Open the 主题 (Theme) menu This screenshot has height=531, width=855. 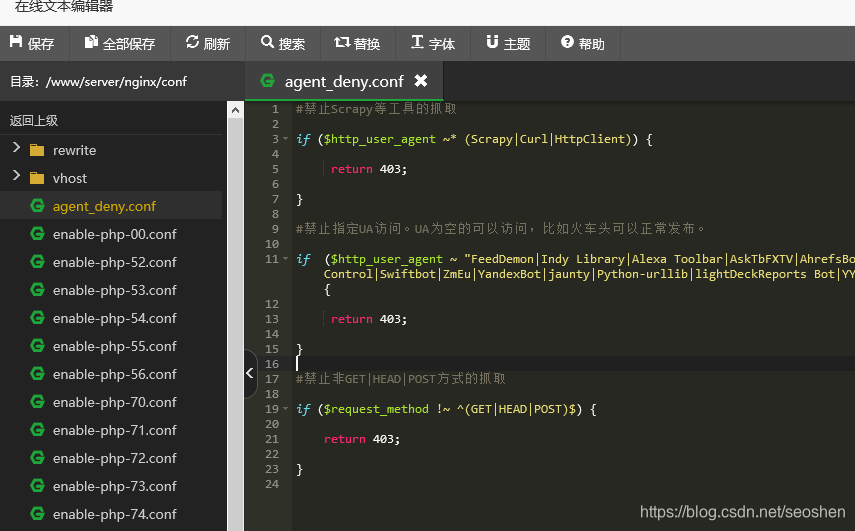click(508, 44)
